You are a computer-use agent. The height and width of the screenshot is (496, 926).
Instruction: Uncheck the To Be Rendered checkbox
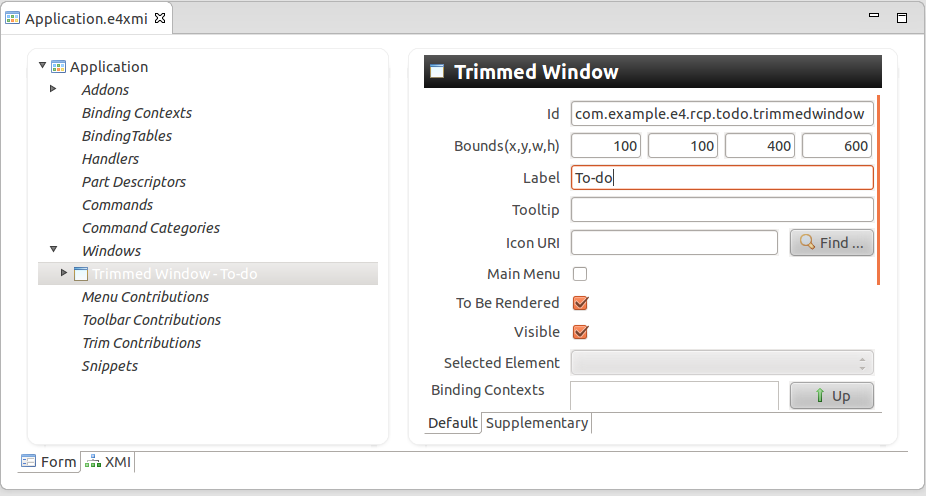pyautogui.click(x=580, y=303)
